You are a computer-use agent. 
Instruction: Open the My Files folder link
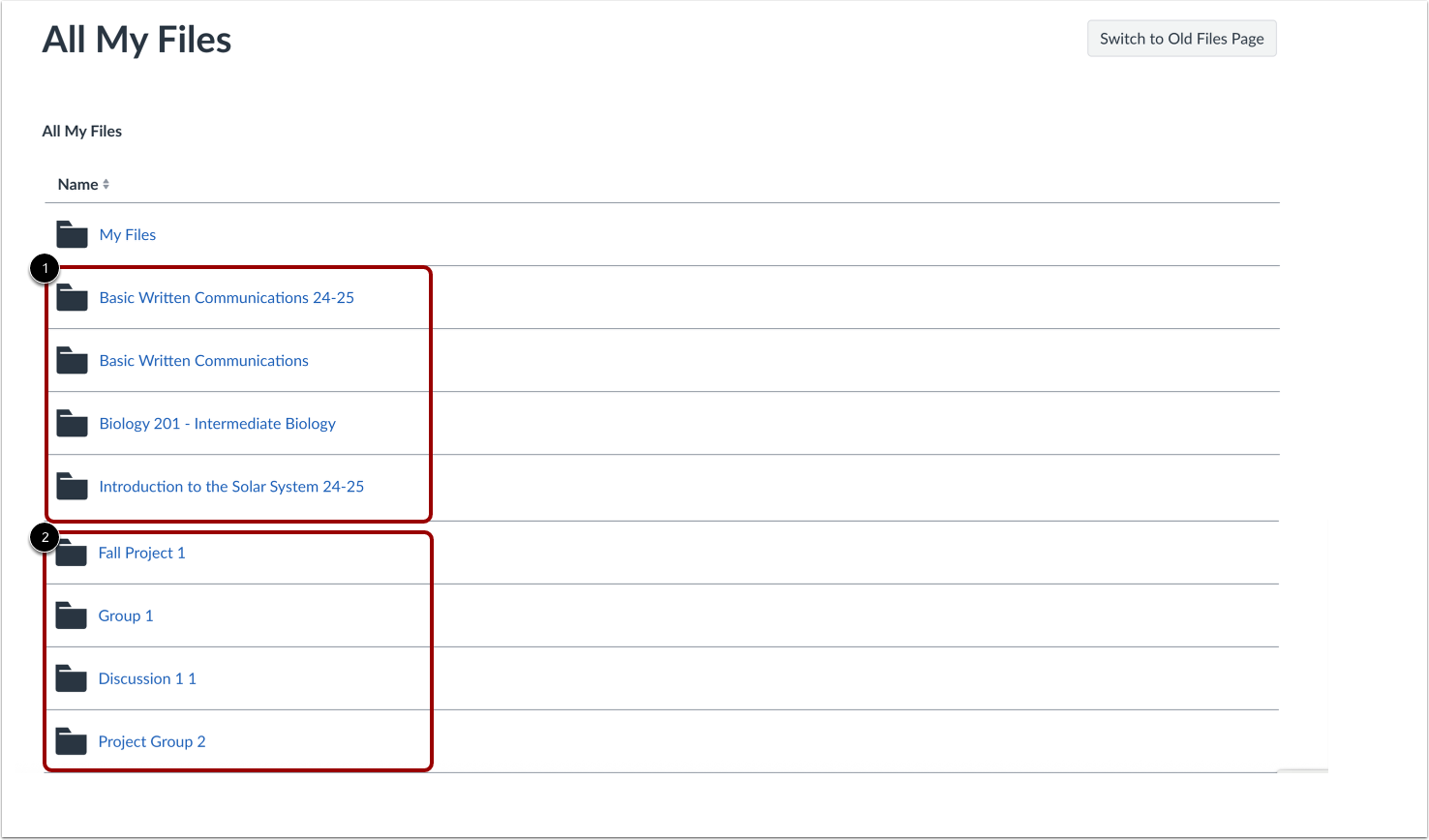click(x=127, y=234)
